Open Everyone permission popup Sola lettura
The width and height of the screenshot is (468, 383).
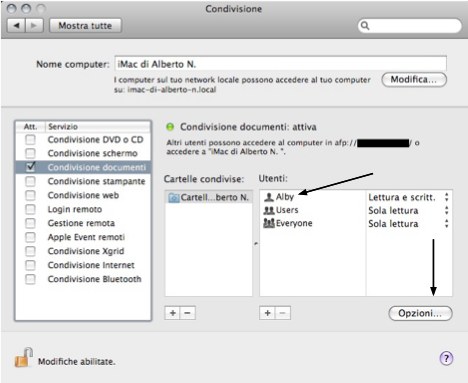(409, 224)
